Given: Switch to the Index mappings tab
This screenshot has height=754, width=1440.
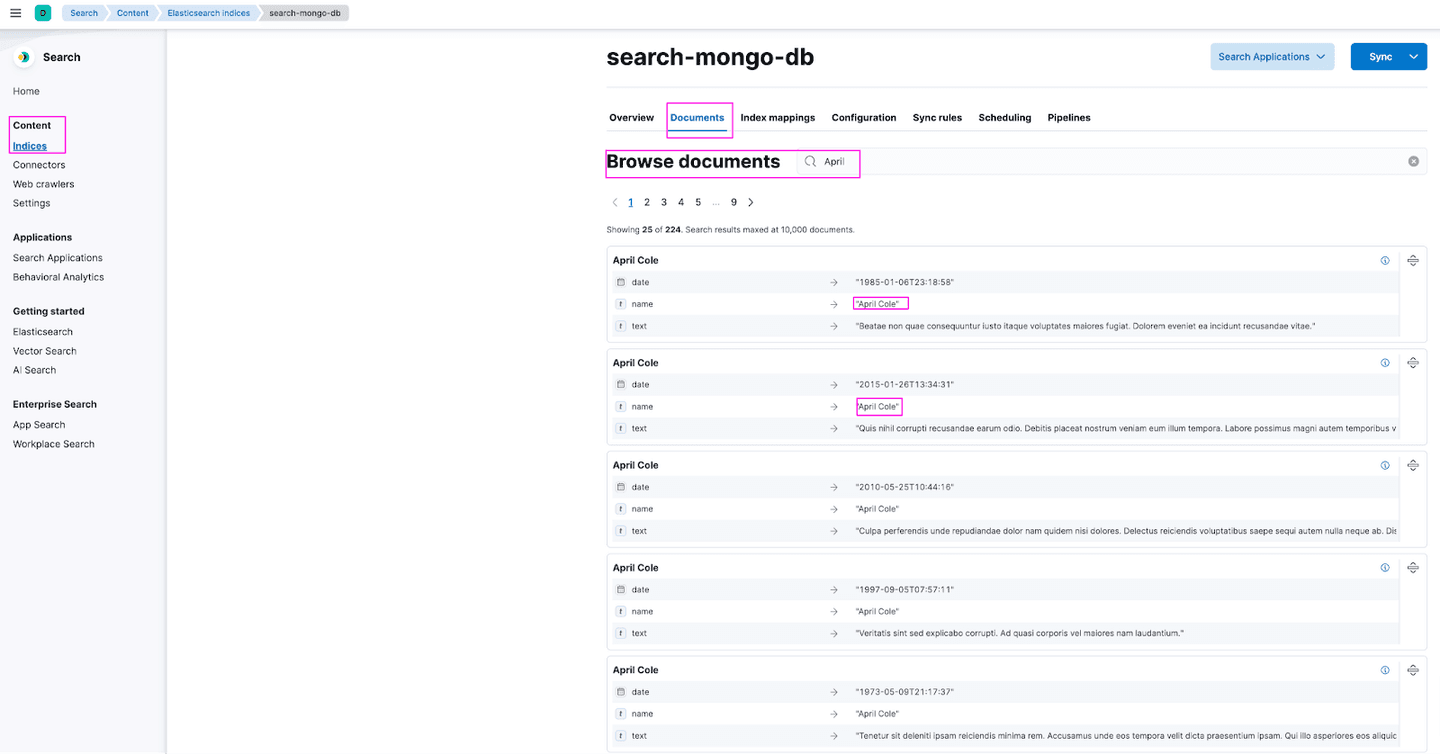Looking at the screenshot, I should tap(777, 118).
